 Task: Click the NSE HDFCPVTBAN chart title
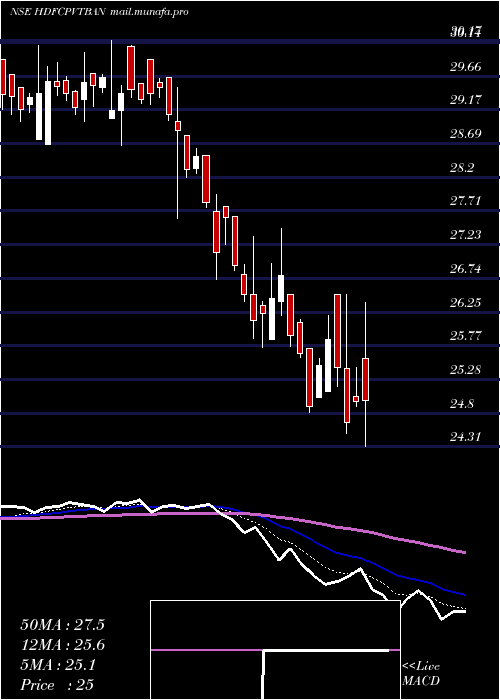coord(58,12)
